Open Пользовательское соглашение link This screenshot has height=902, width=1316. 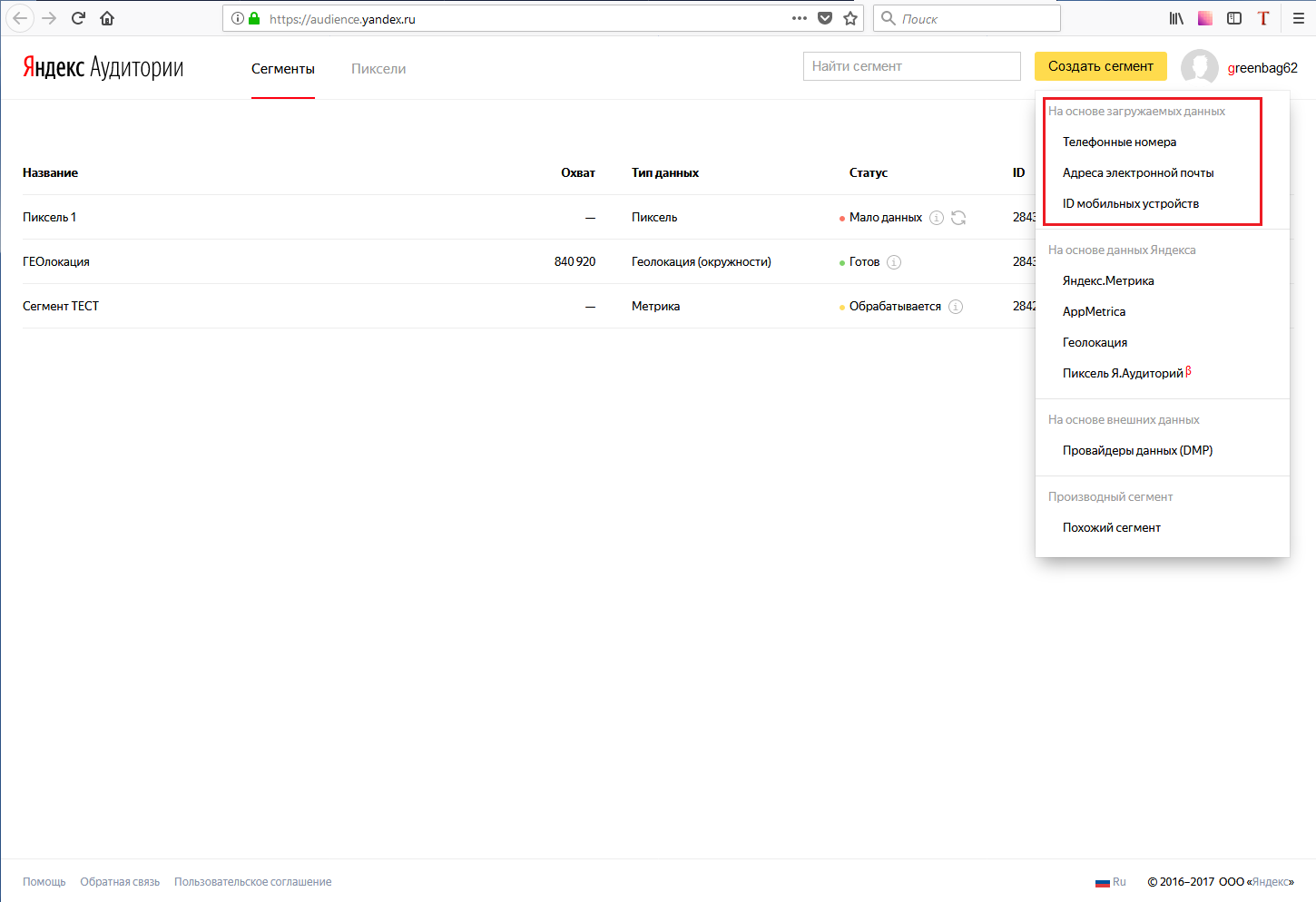click(253, 882)
